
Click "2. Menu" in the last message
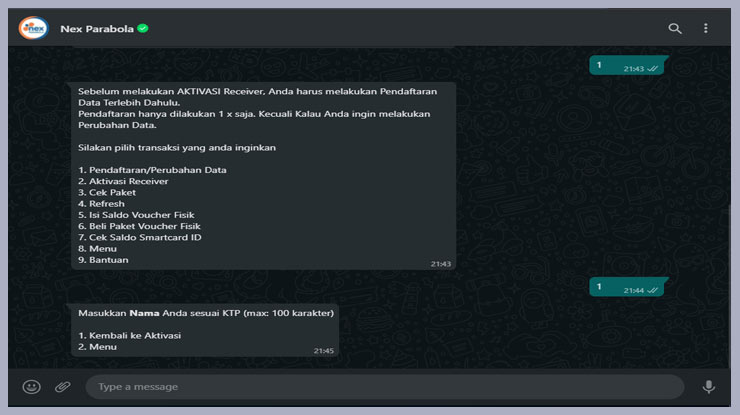click(x=97, y=347)
